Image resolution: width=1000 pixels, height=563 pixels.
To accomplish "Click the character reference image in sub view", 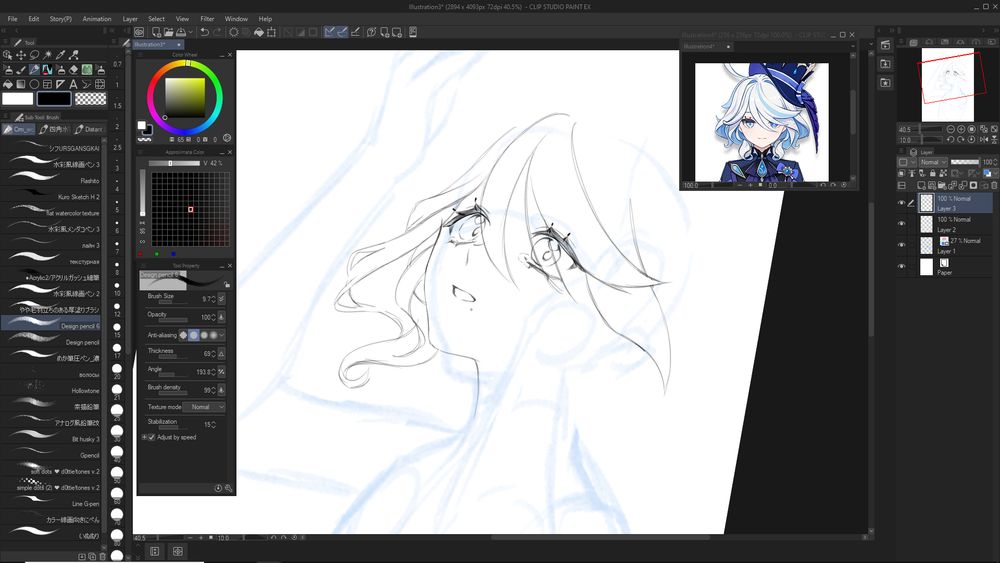I will pos(761,122).
